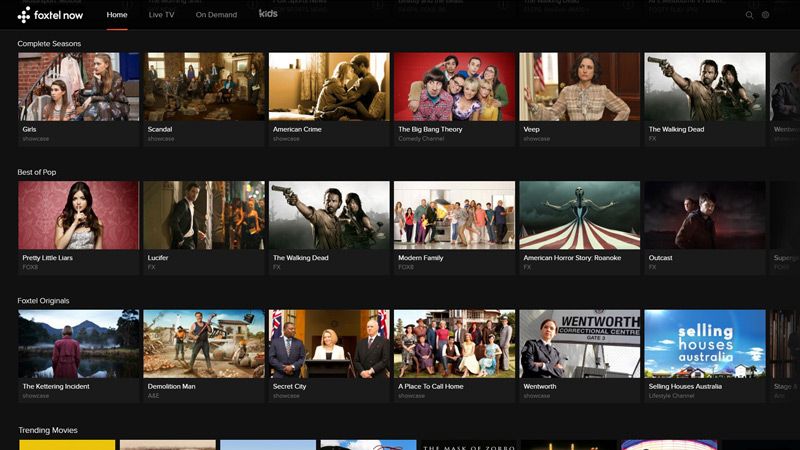Click The Kettering Incident title text
This screenshot has width=800, height=450.
click(x=56, y=387)
